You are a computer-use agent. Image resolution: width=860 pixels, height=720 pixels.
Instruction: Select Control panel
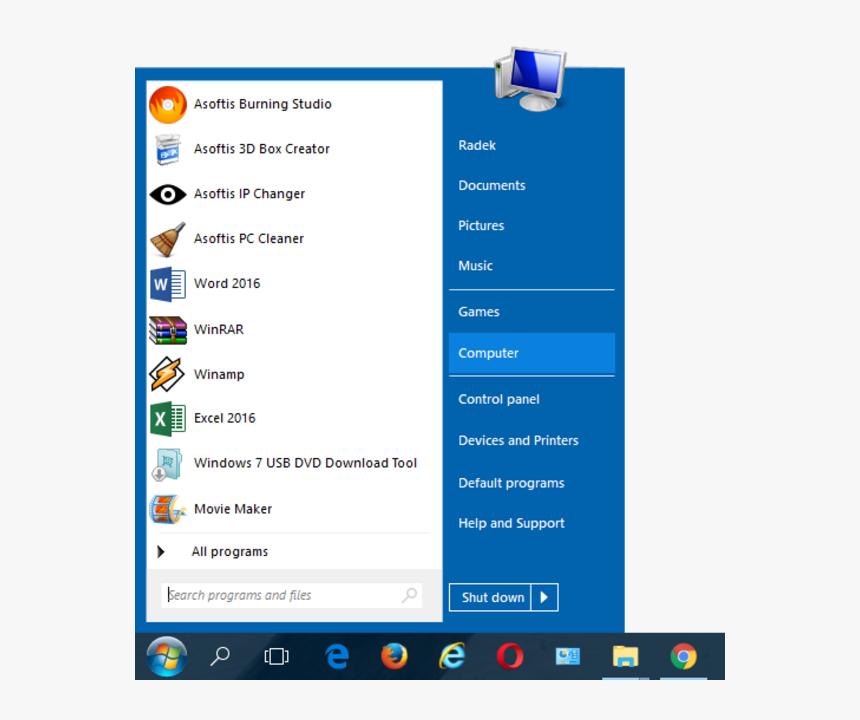pos(498,399)
